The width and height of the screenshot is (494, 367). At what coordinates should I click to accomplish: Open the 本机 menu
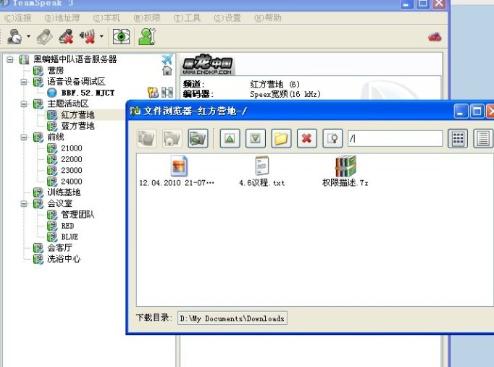tap(106, 18)
